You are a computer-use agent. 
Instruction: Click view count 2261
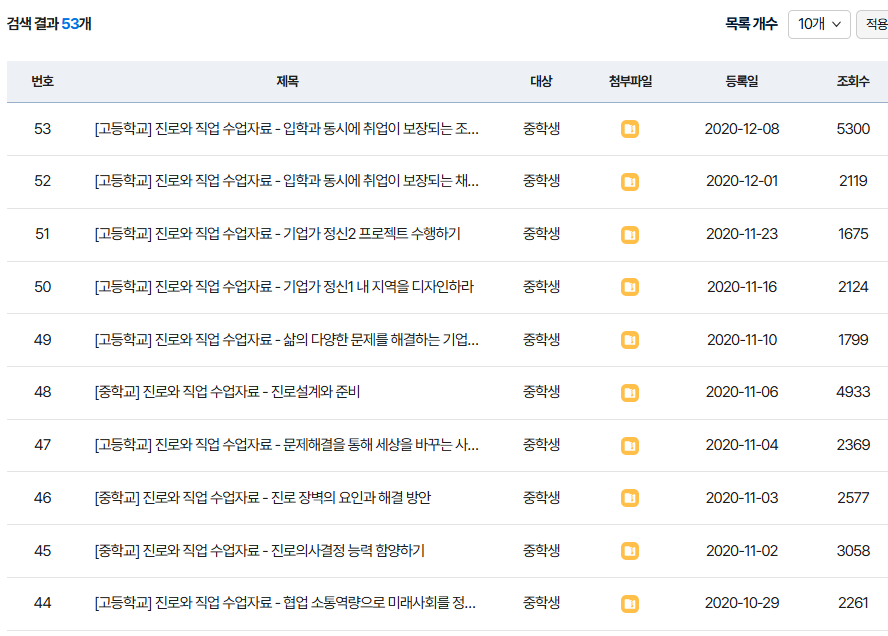(x=853, y=603)
